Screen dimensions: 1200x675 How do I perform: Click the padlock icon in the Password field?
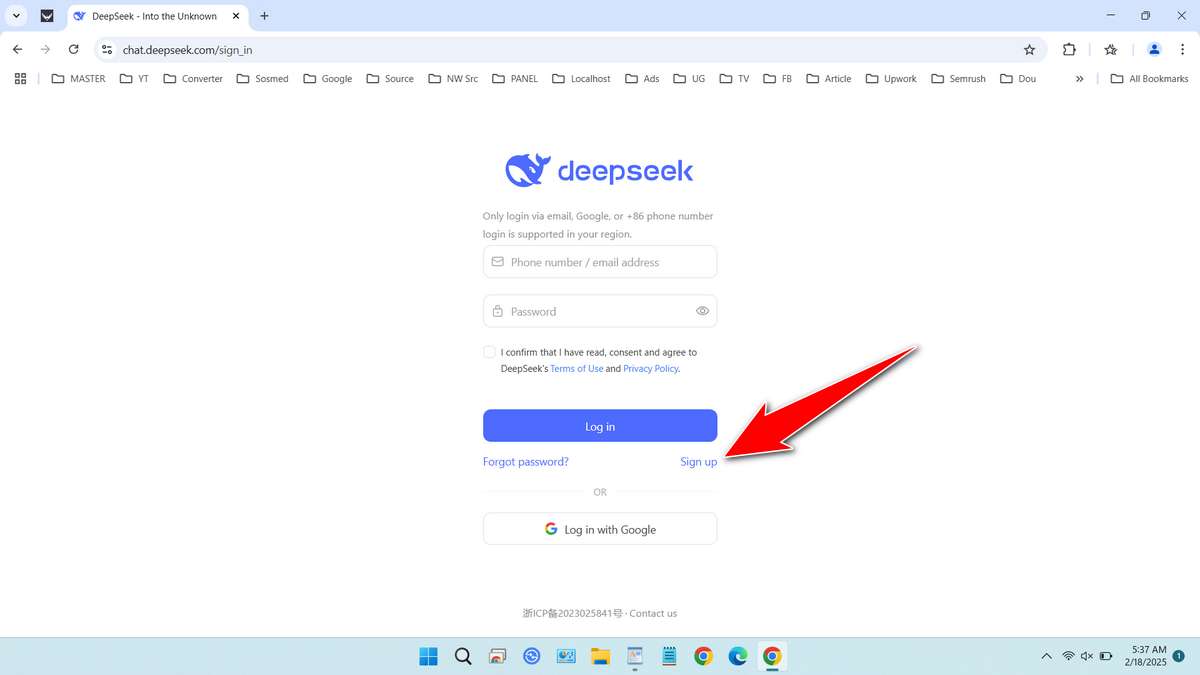(x=497, y=311)
